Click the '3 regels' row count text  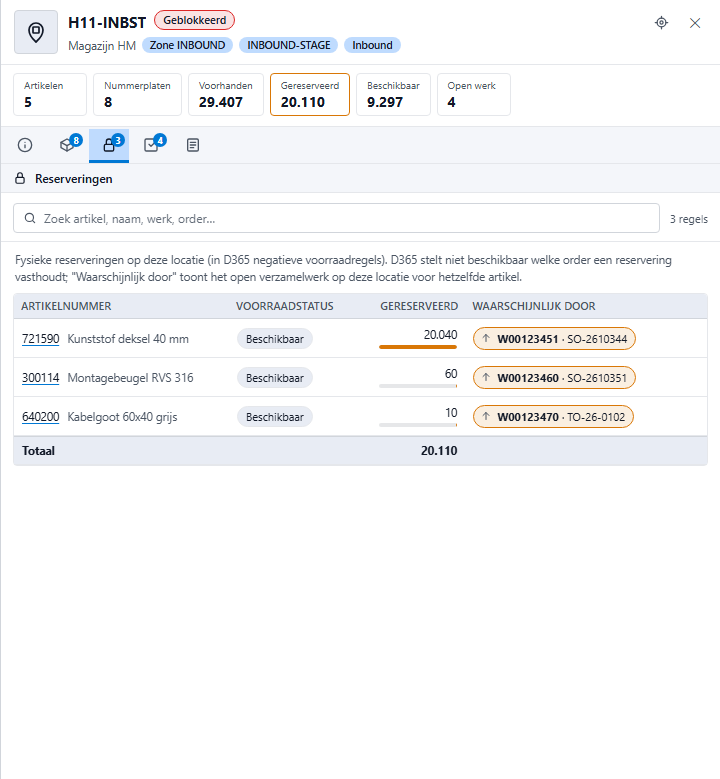pos(689,219)
